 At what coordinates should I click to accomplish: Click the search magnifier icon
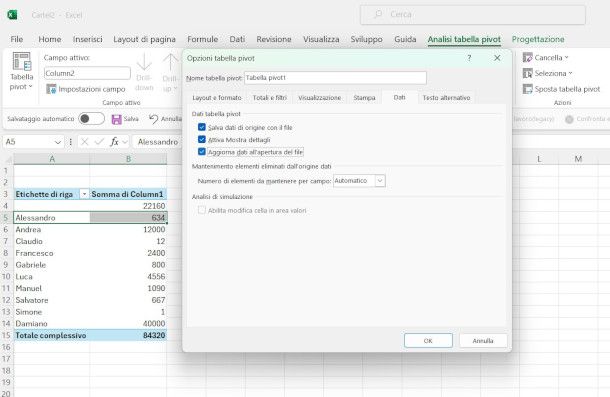pyautogui.click(x=377, y=14)
